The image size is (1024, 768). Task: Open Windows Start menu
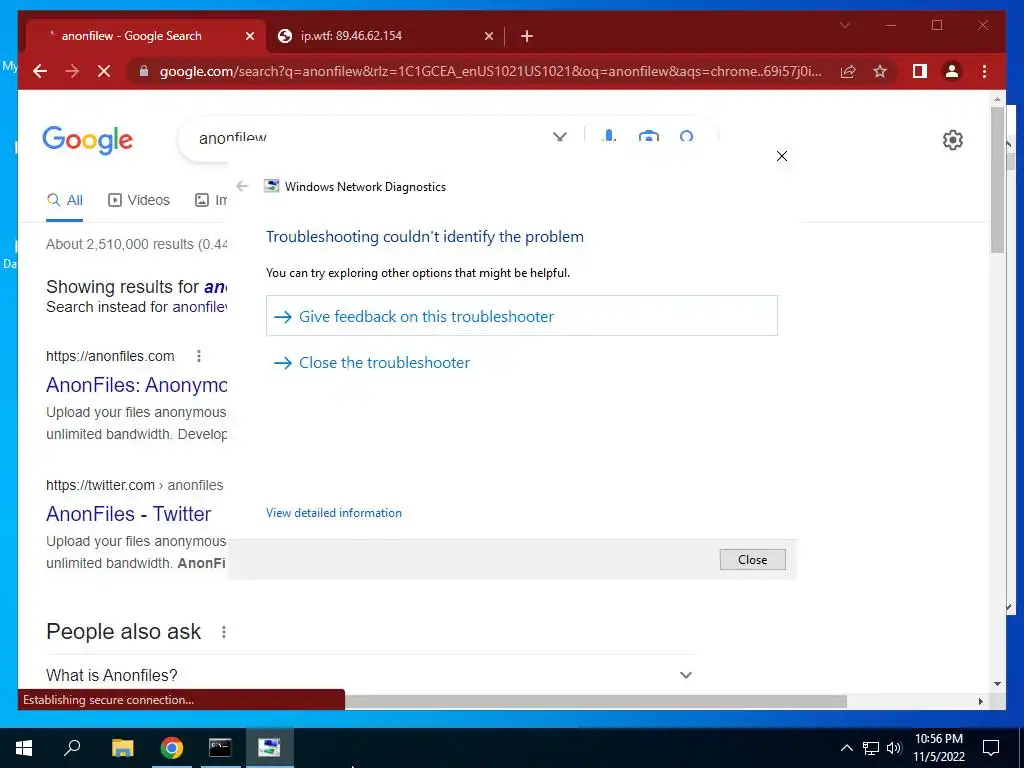click(24, 748)
